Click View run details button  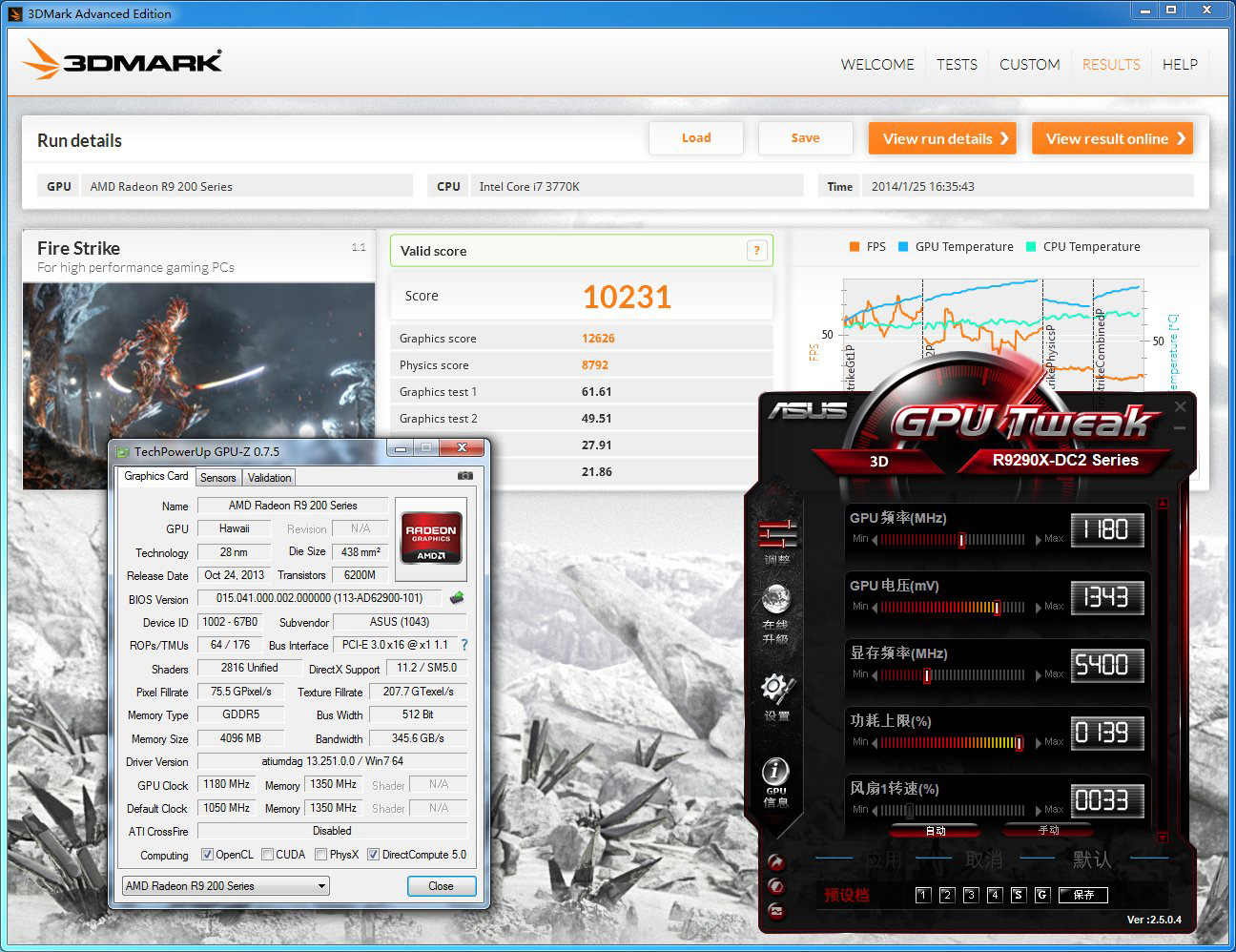point(942,138)
